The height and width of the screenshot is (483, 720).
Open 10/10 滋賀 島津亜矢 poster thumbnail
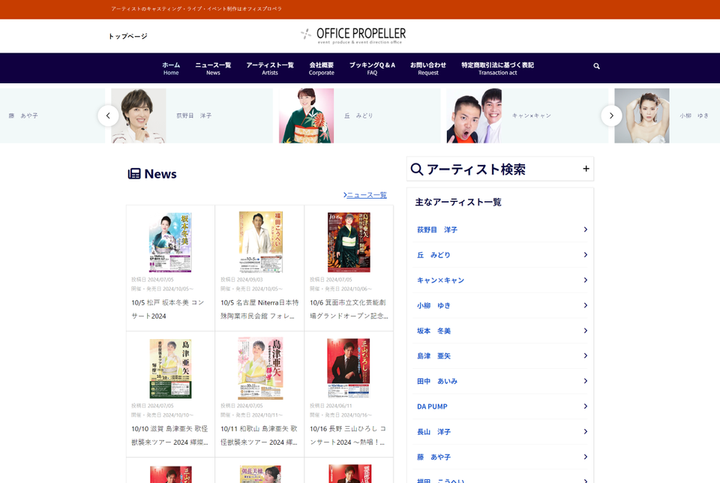tap(170, 369)
